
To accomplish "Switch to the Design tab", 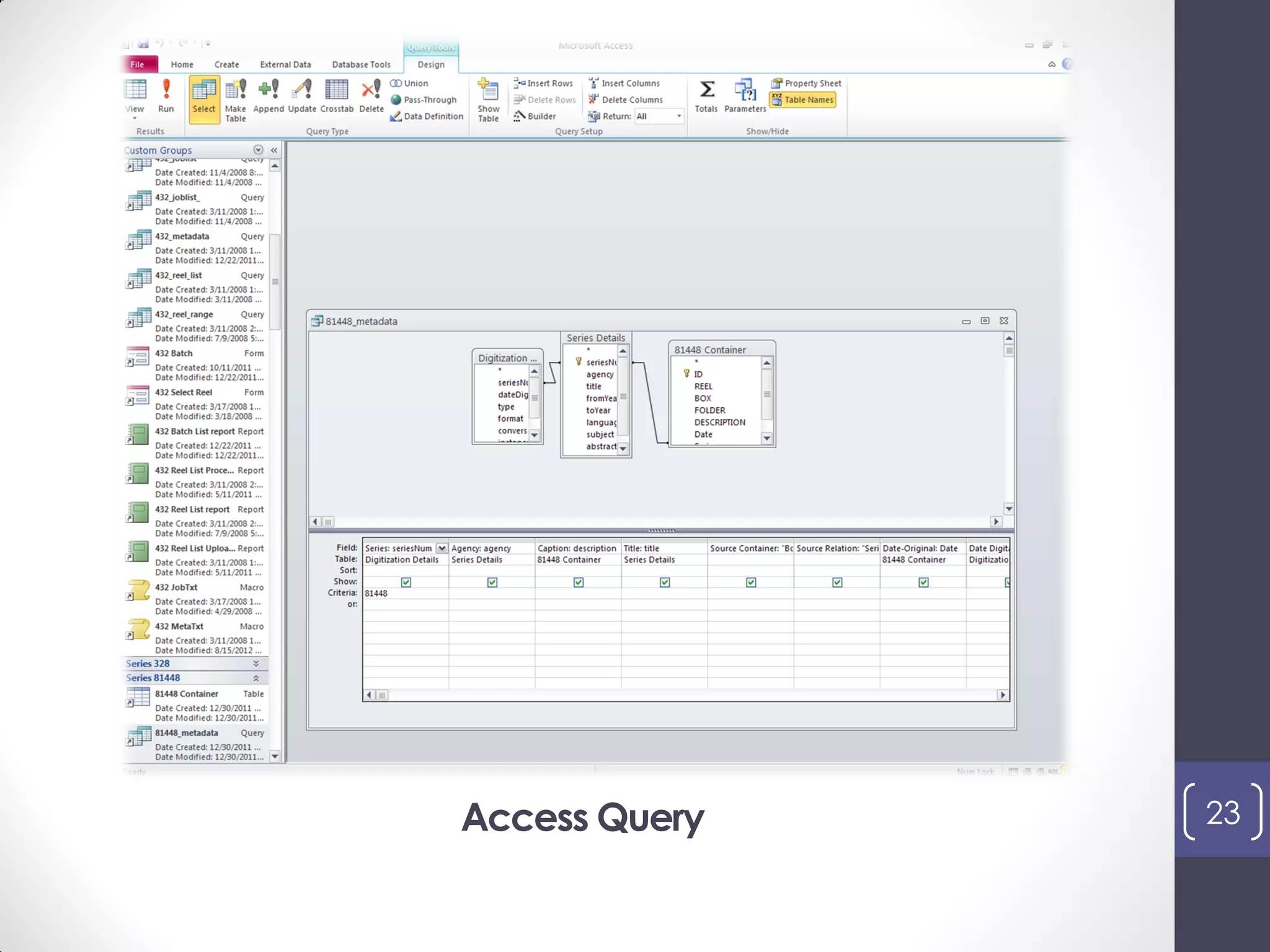I will pyautogui.click(x=431, y=64).
